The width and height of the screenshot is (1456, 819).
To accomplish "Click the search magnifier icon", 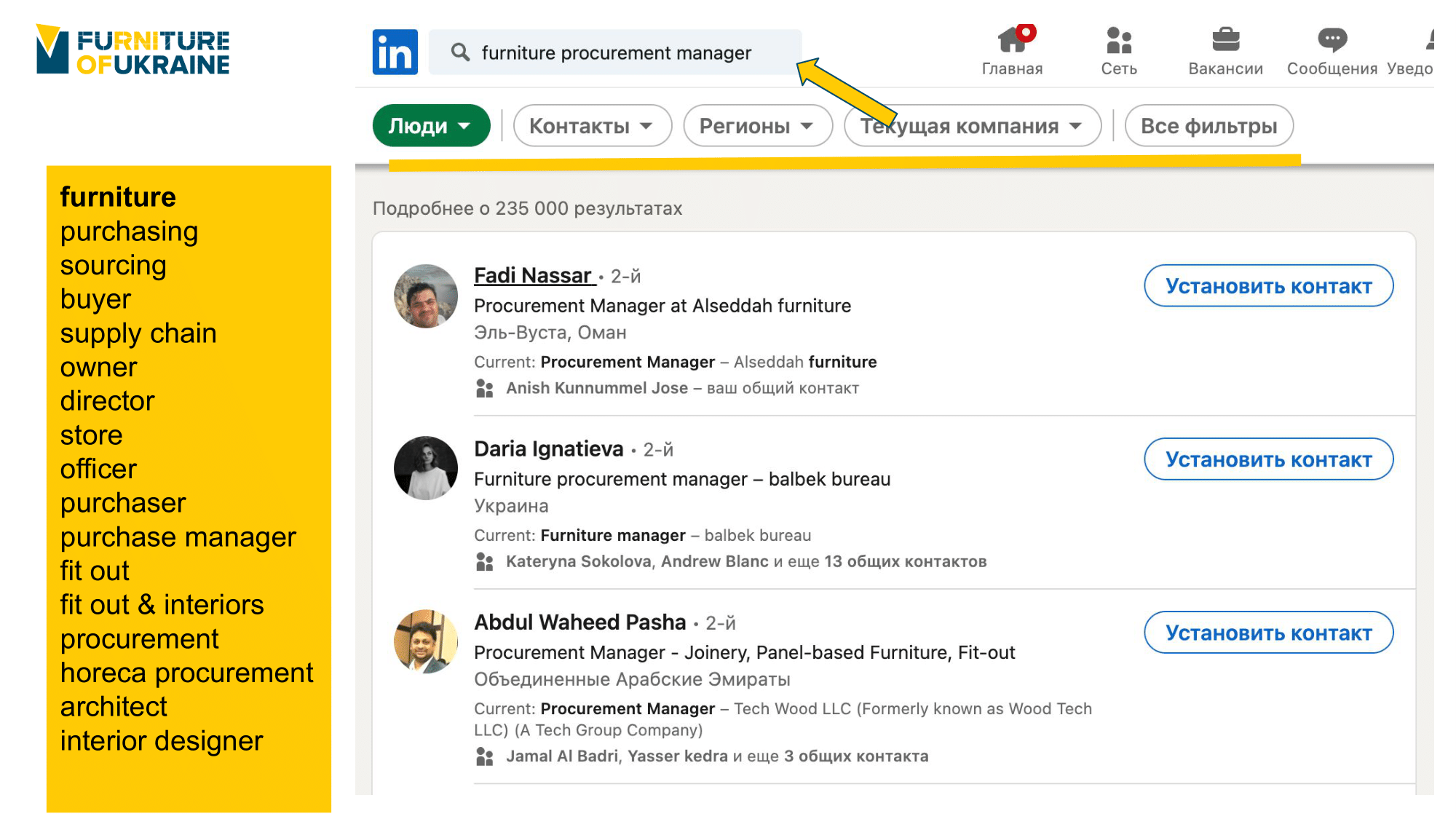I will (460, 52).
